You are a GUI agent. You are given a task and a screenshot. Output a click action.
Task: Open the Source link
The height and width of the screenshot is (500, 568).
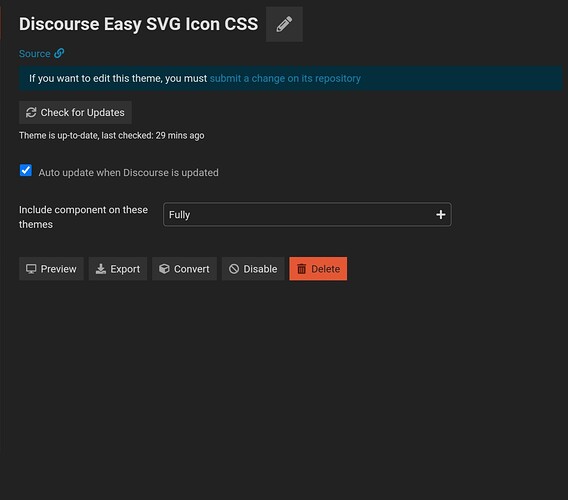pos(41,54)
